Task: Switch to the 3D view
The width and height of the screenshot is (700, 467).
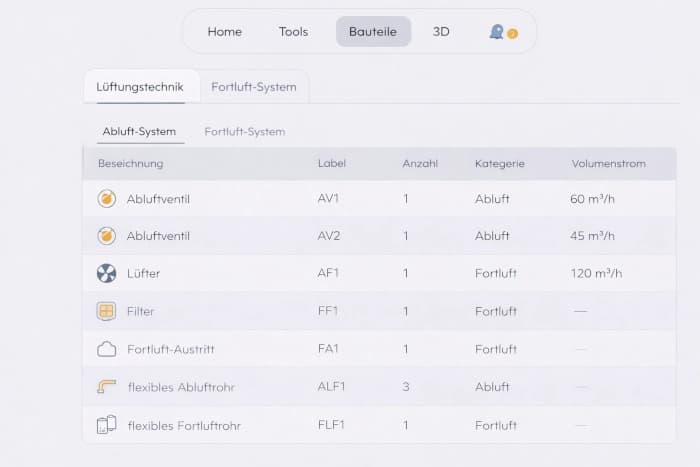Action: [441, 32]
